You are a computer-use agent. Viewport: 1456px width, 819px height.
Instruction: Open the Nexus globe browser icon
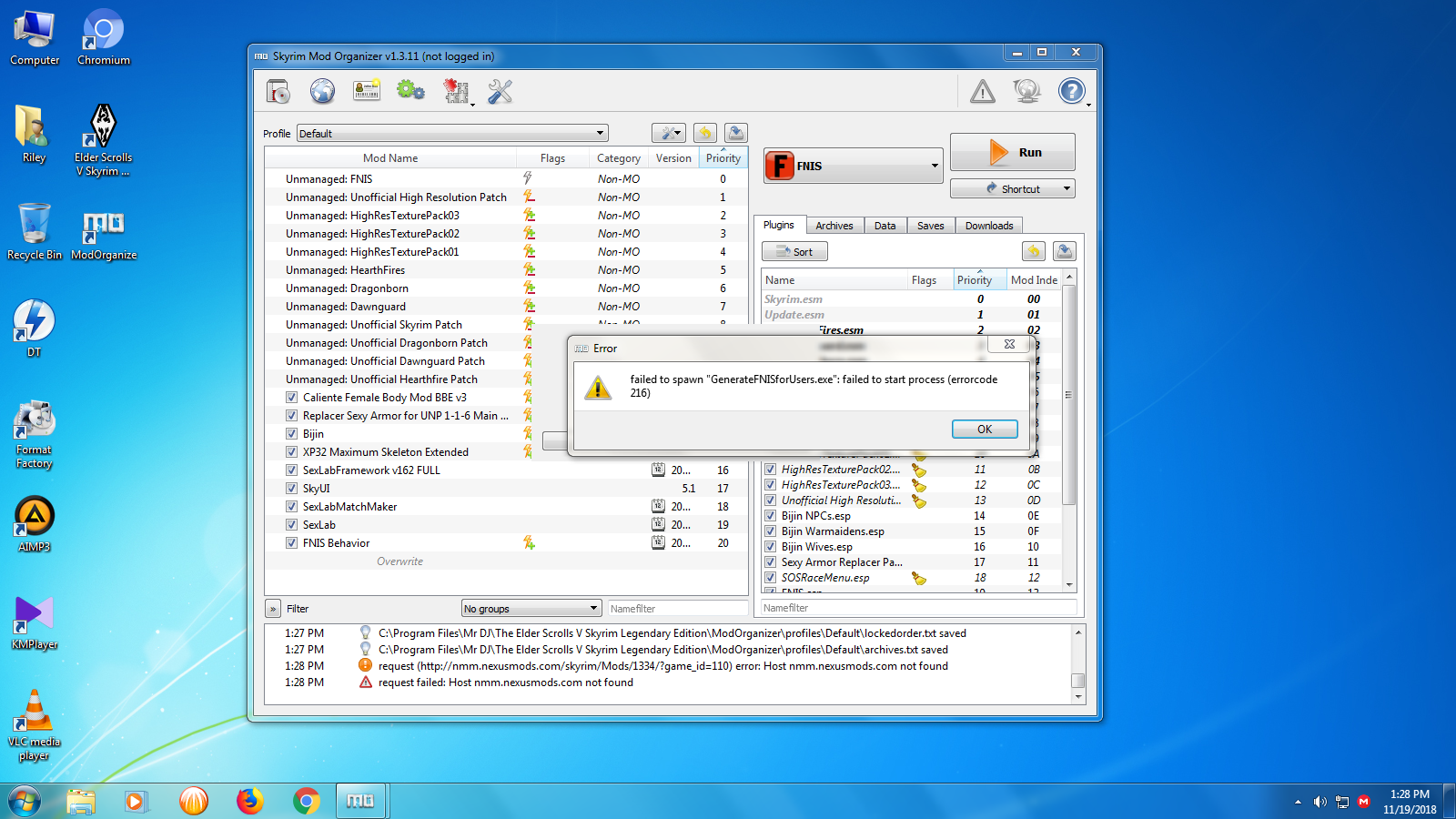pyautogui.click(x=322, y=91)
